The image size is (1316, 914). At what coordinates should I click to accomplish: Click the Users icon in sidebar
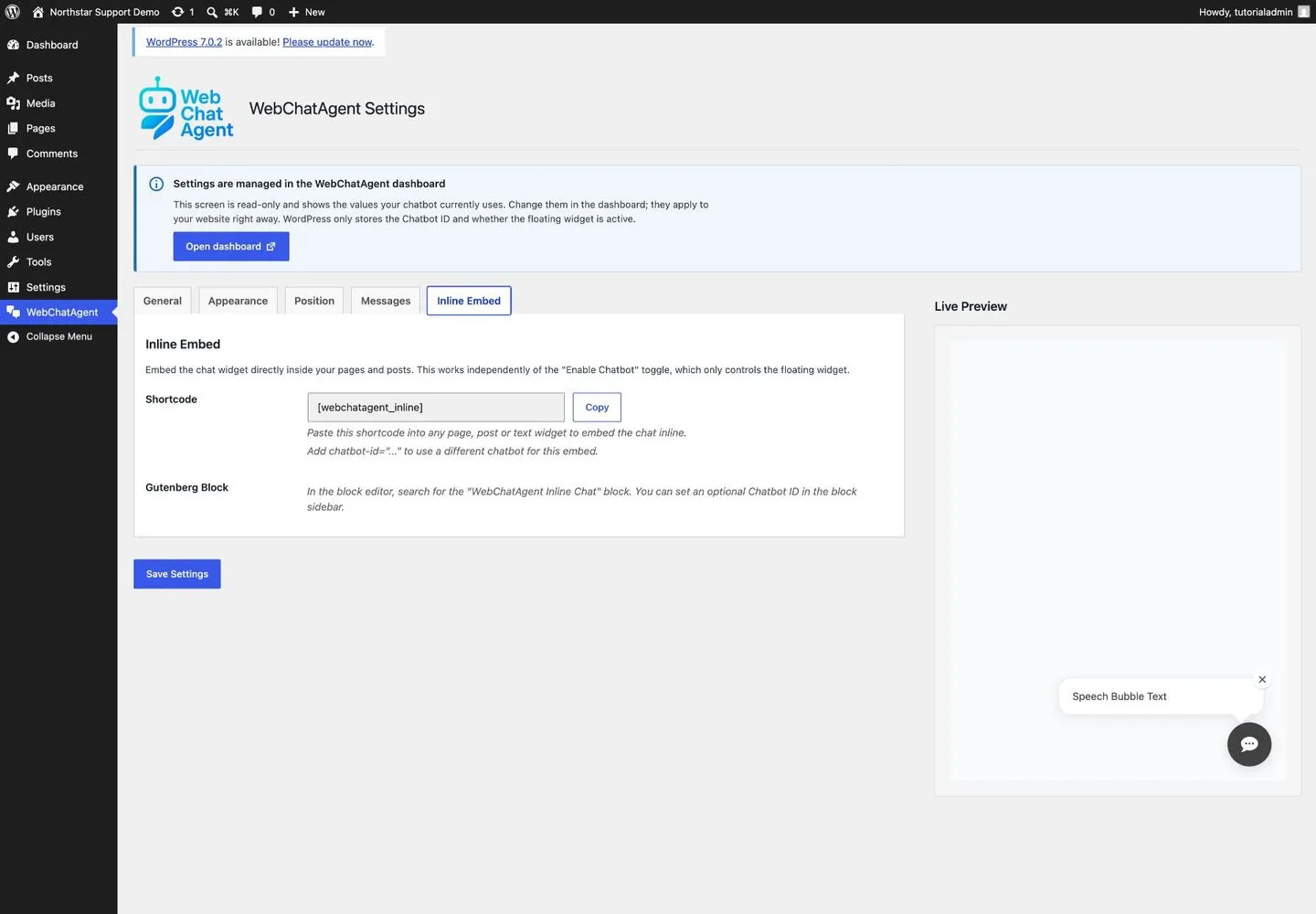tap(13, 237)
